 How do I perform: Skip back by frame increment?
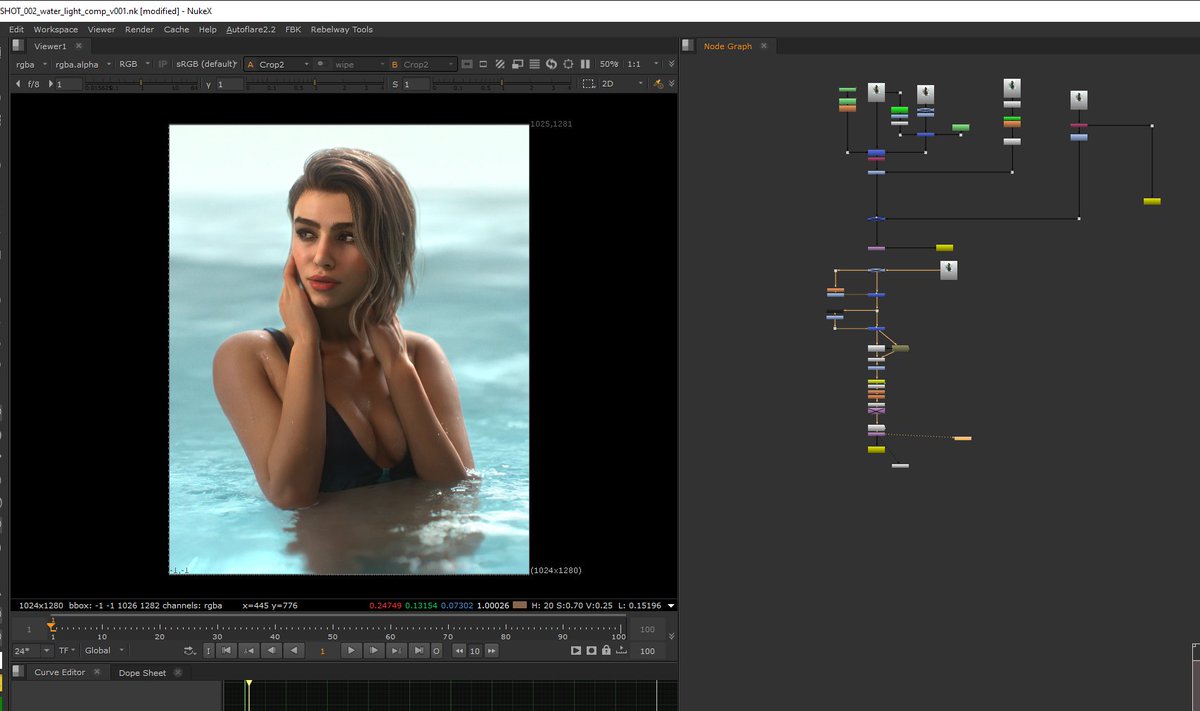click(x=460, y=651)
